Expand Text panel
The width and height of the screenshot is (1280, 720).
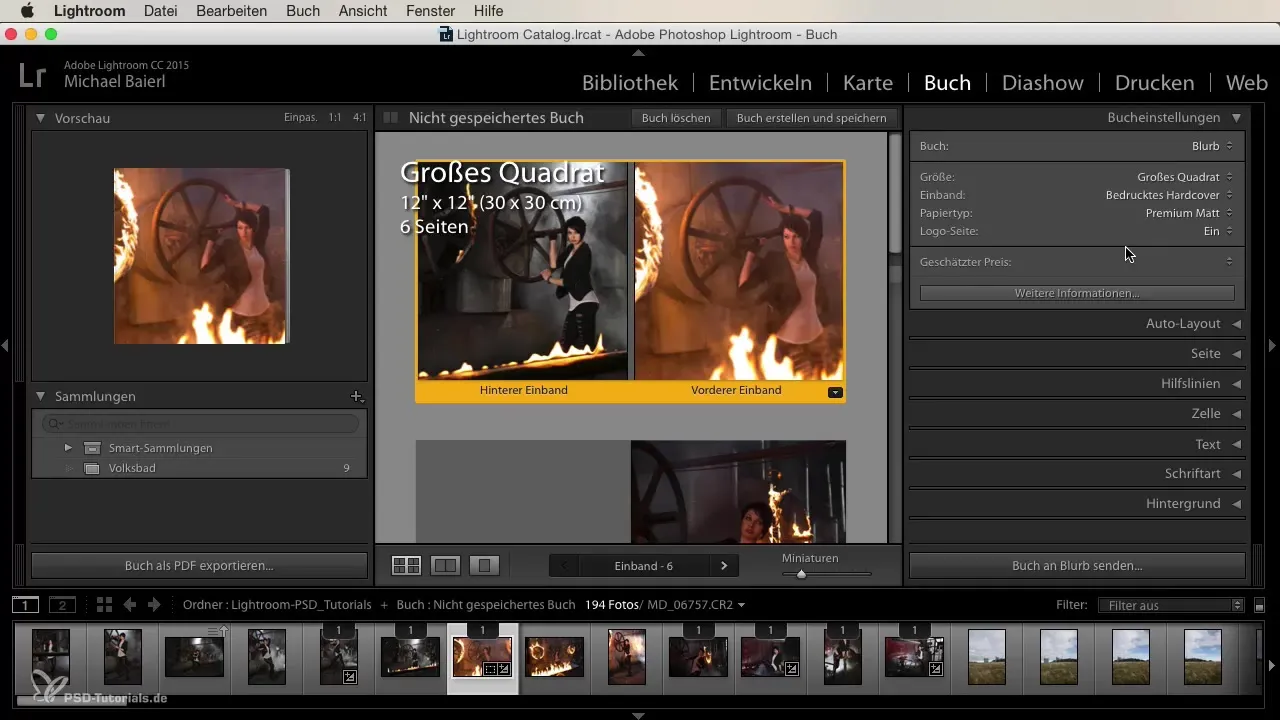click(x=1237, y=444)
